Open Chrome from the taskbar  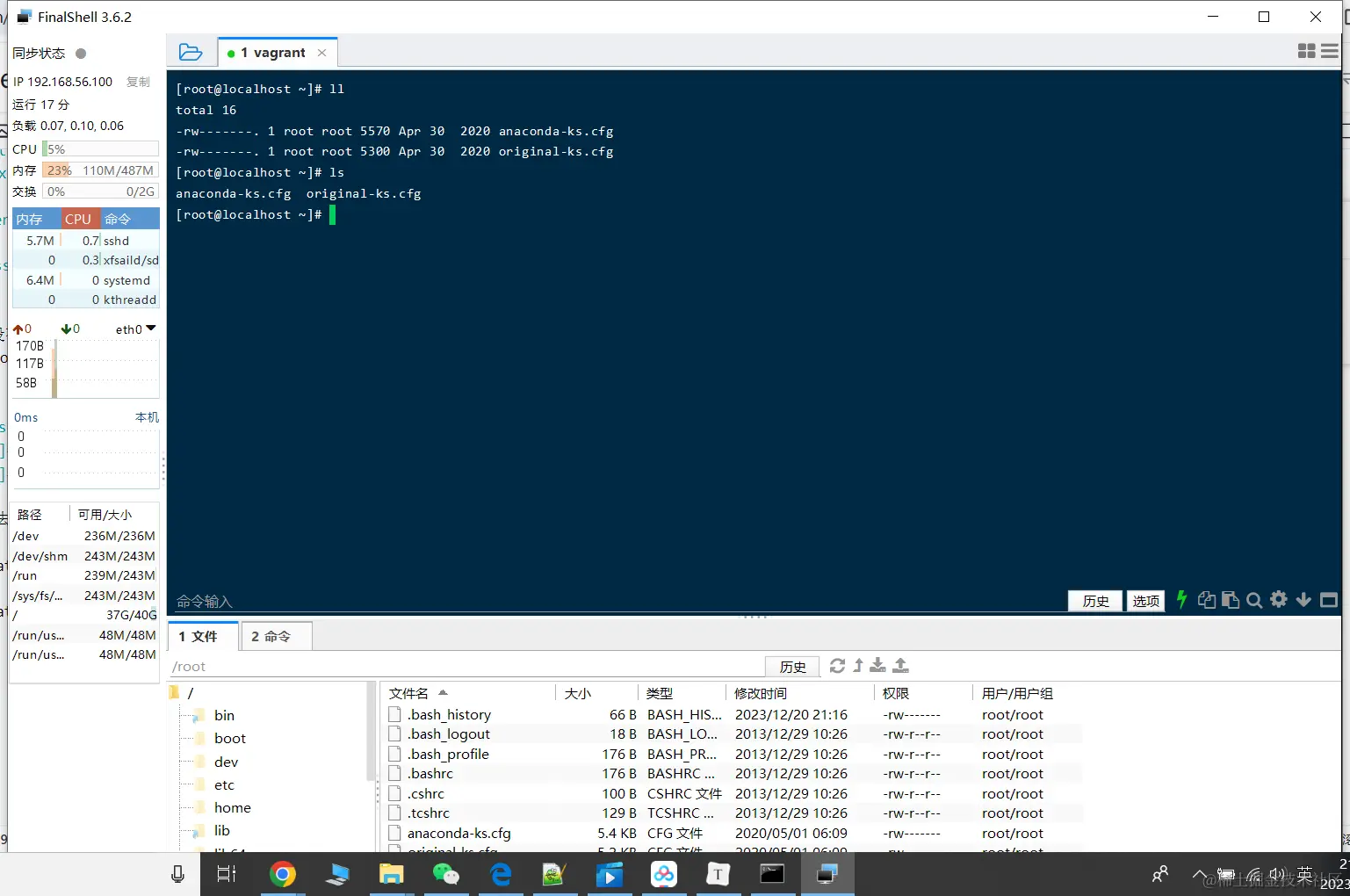282,874
